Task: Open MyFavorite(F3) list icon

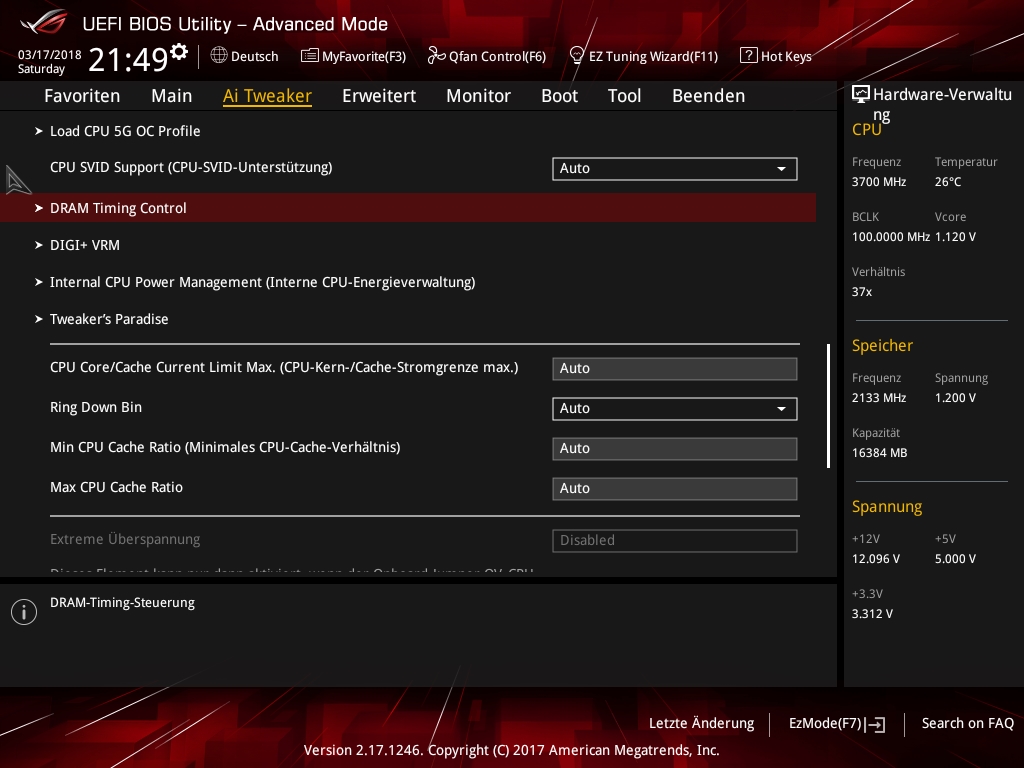Action: click(309, 56)
